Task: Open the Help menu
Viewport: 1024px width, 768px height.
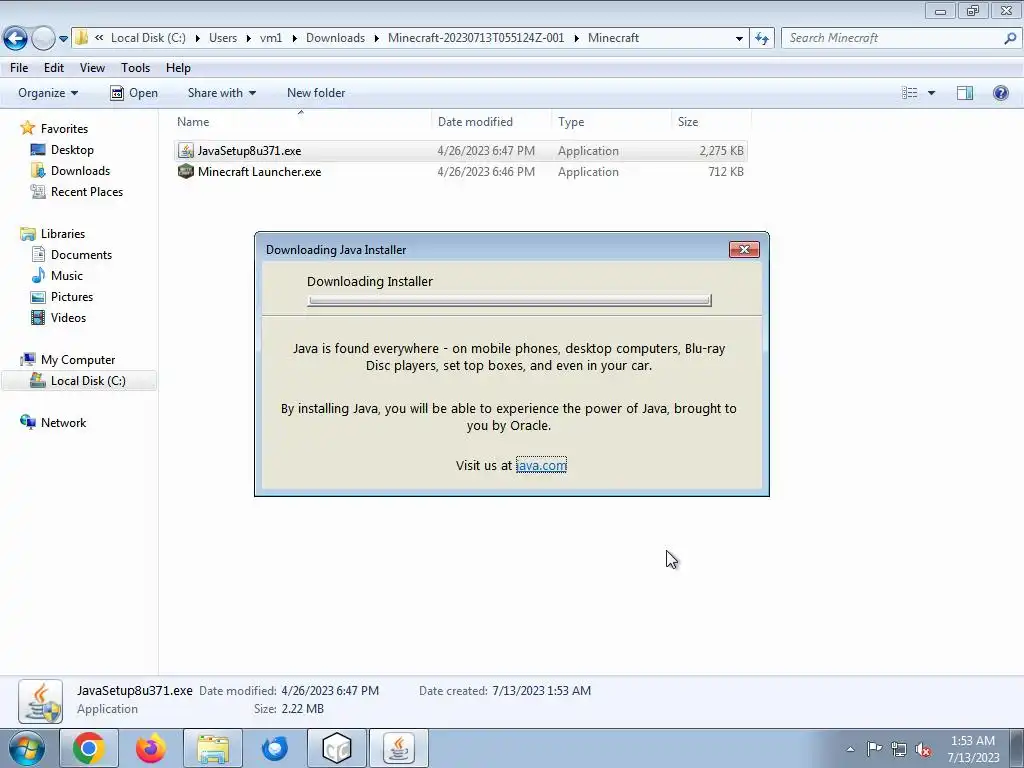Action: [178, 68]
